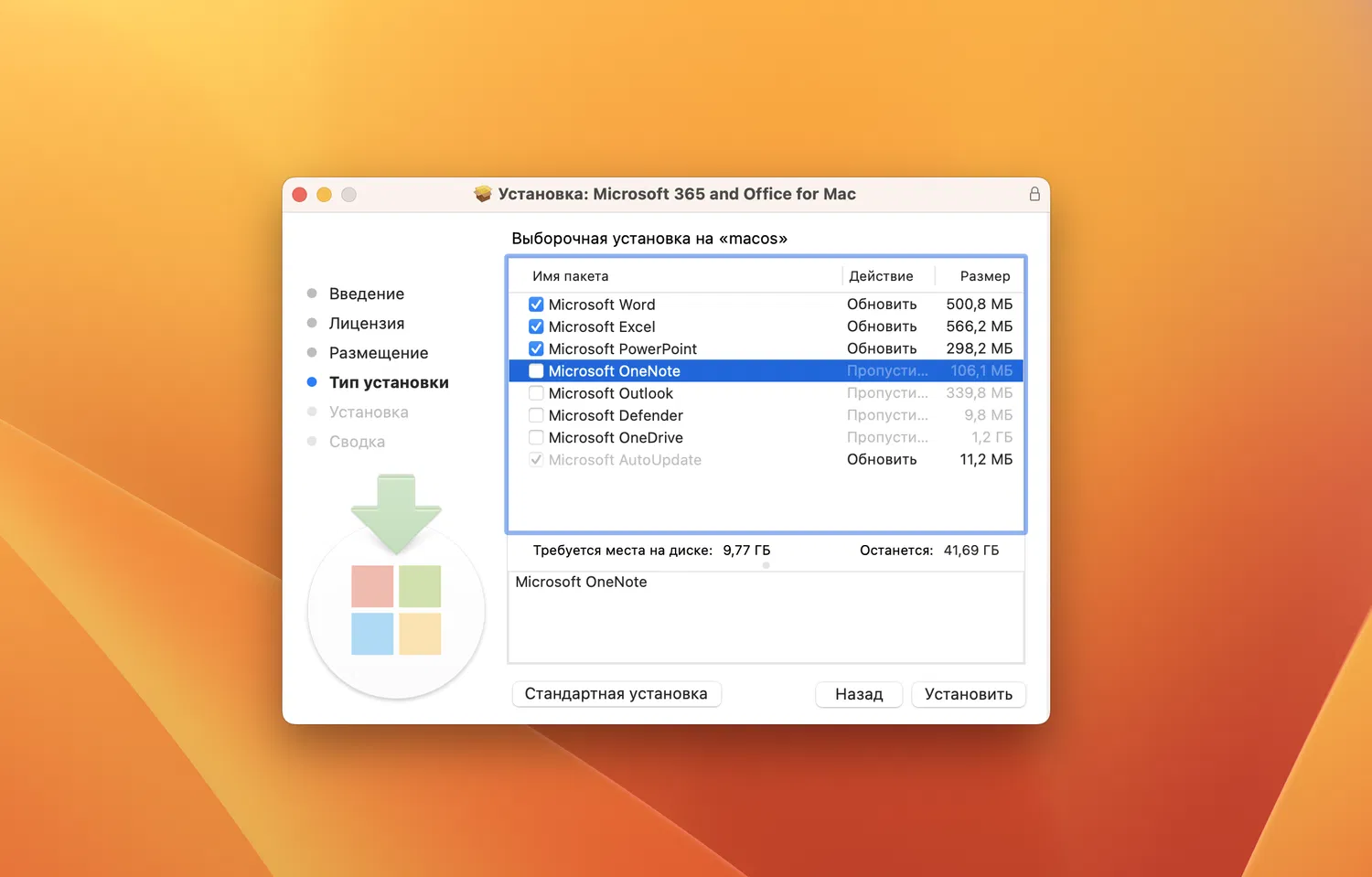This screenshot has width=1372, height=877.
Task: Enable the Microsoft Outlook checkbox
Action: point(536,393)
